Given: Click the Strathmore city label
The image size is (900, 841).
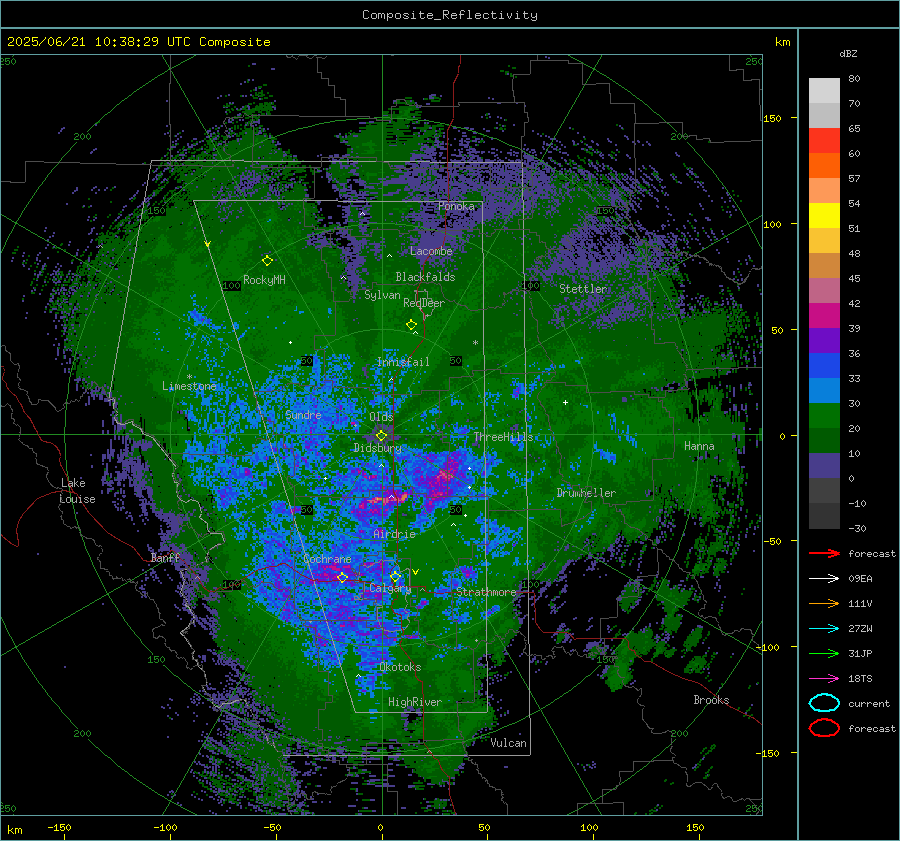Looking at the screenshot, I should click(486, 592).
